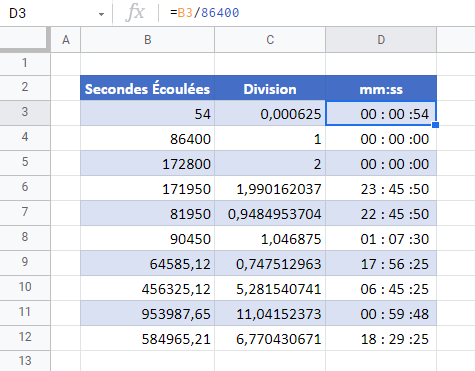Select row 8 header
This screenshot has width=475, height=371.
coord(25,238)
